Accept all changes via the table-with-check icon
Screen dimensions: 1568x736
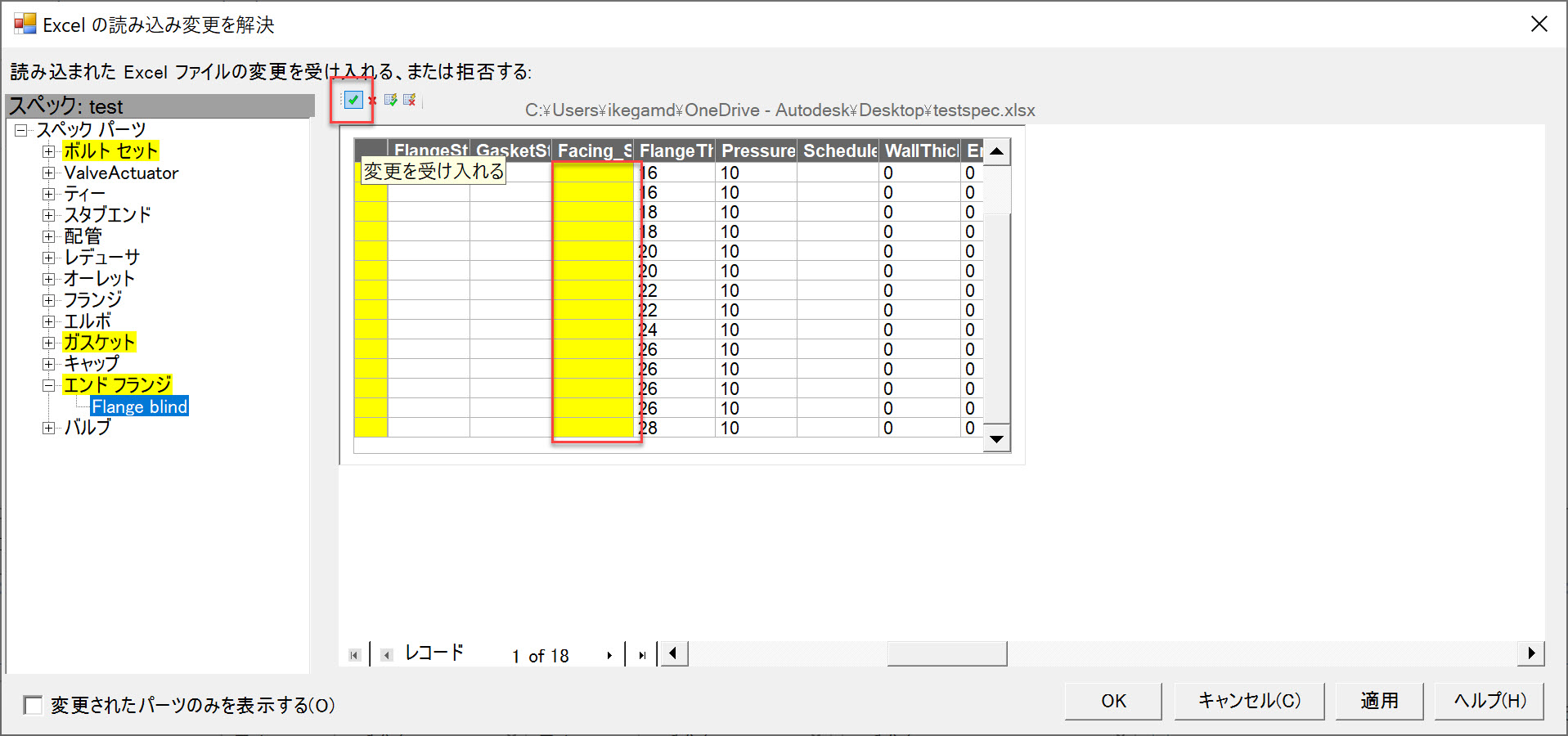pyautogui.click(x=391, y=101)
